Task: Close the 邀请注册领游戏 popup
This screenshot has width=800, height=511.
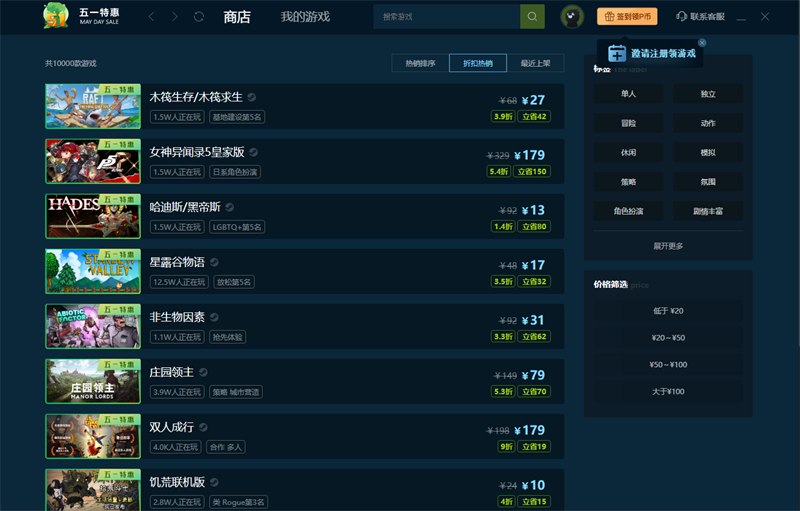Action: [x=702, y=43]
